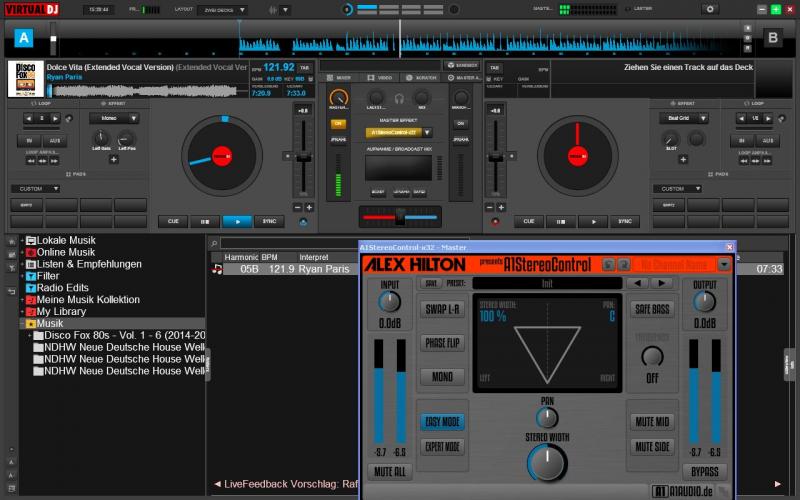Toggle MUTE MID in A1StereoControl

pos(652,422)
